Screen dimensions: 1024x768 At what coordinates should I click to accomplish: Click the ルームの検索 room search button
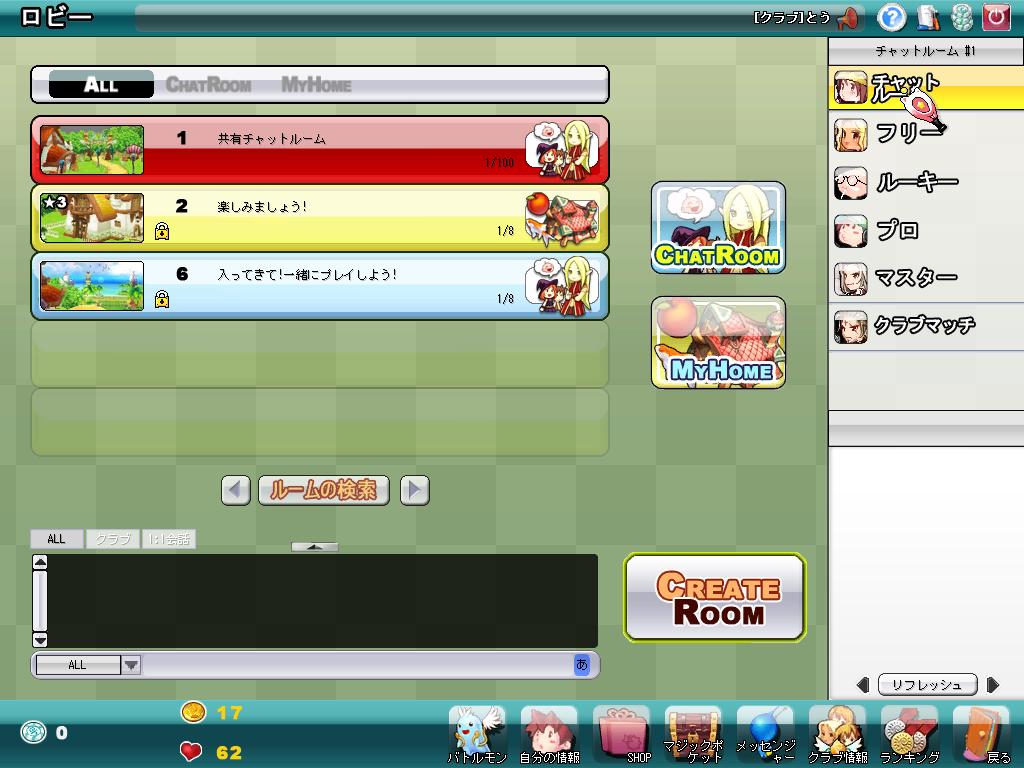coord(323,490)
